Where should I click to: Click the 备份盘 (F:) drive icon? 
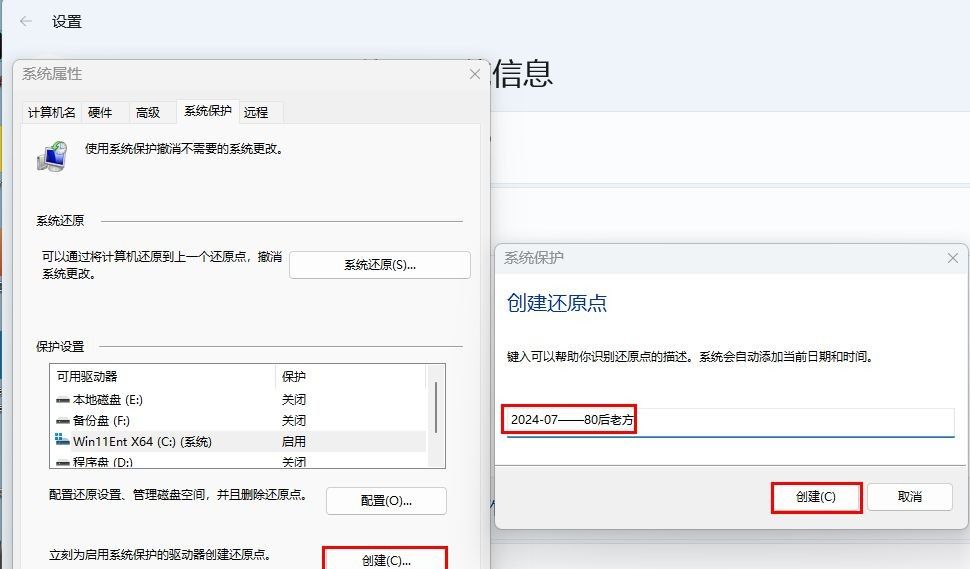click(x=62, y=421)
